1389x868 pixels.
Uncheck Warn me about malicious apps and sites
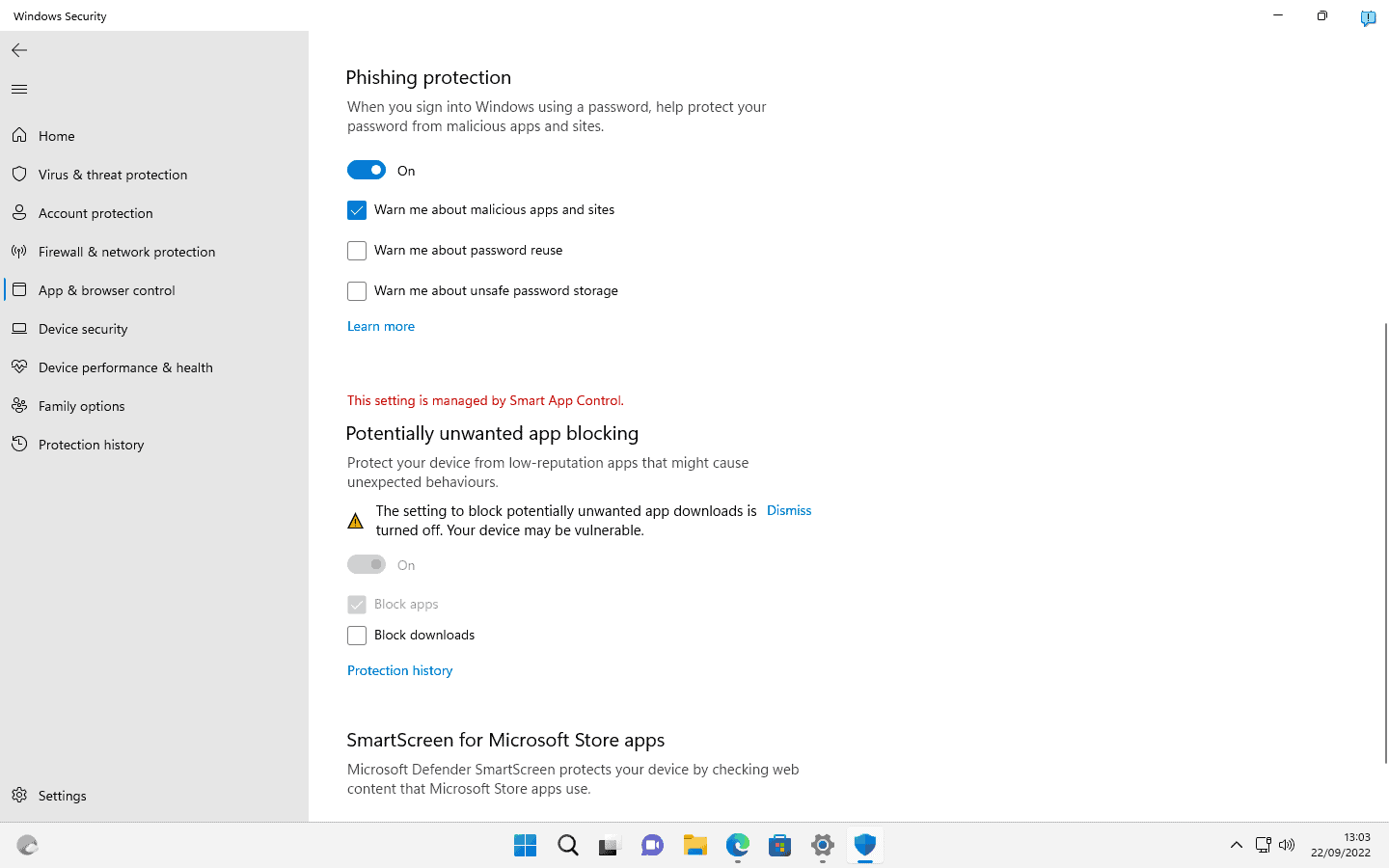[x=357, y=210]
